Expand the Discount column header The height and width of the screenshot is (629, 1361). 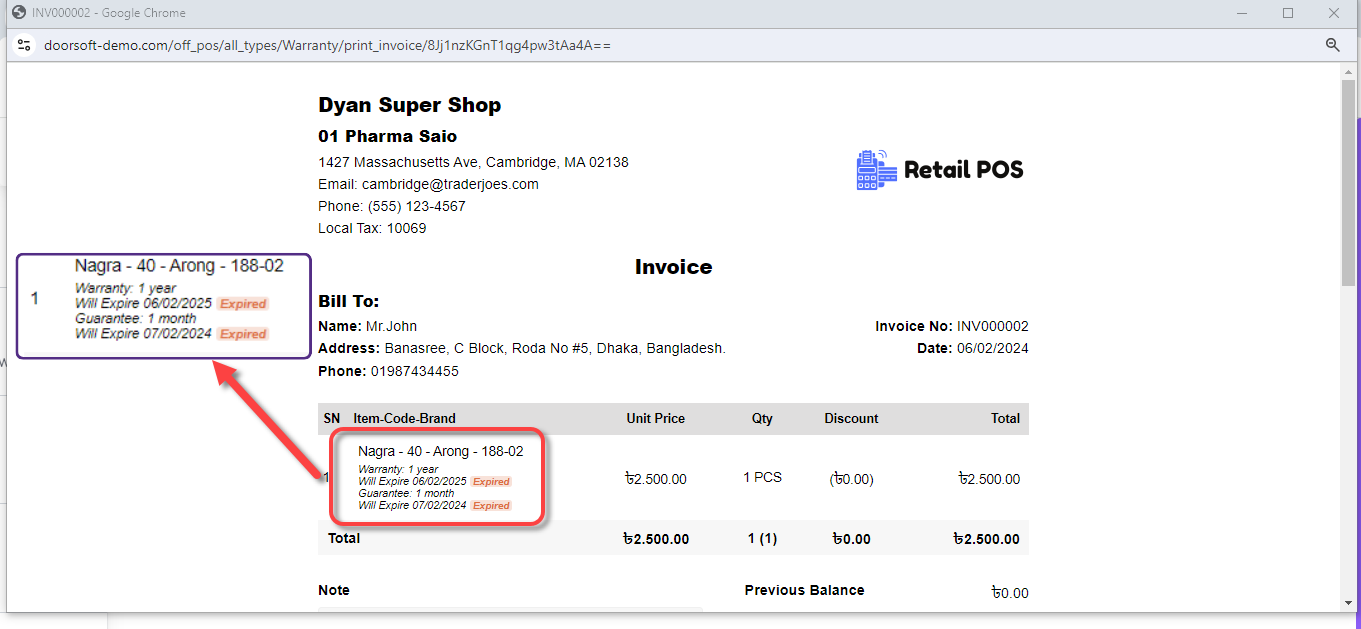pos(851,418)
